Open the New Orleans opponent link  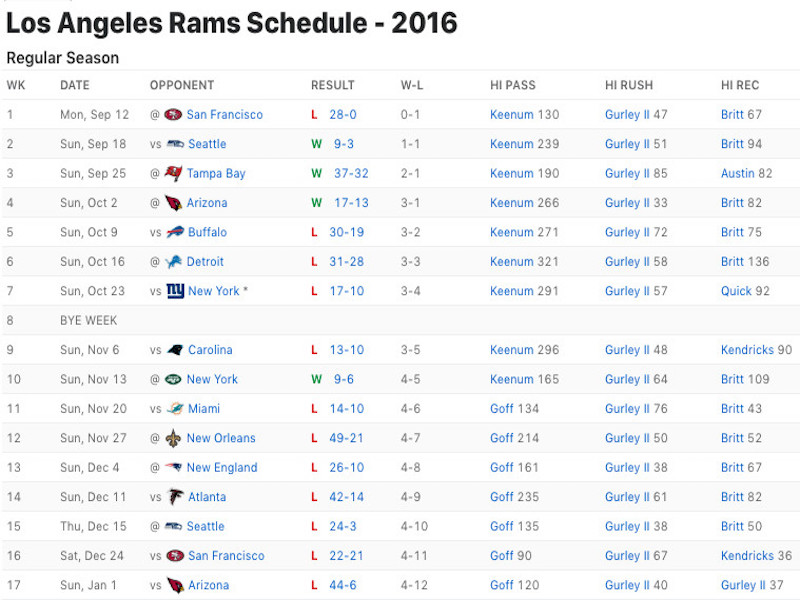(221, 438)
